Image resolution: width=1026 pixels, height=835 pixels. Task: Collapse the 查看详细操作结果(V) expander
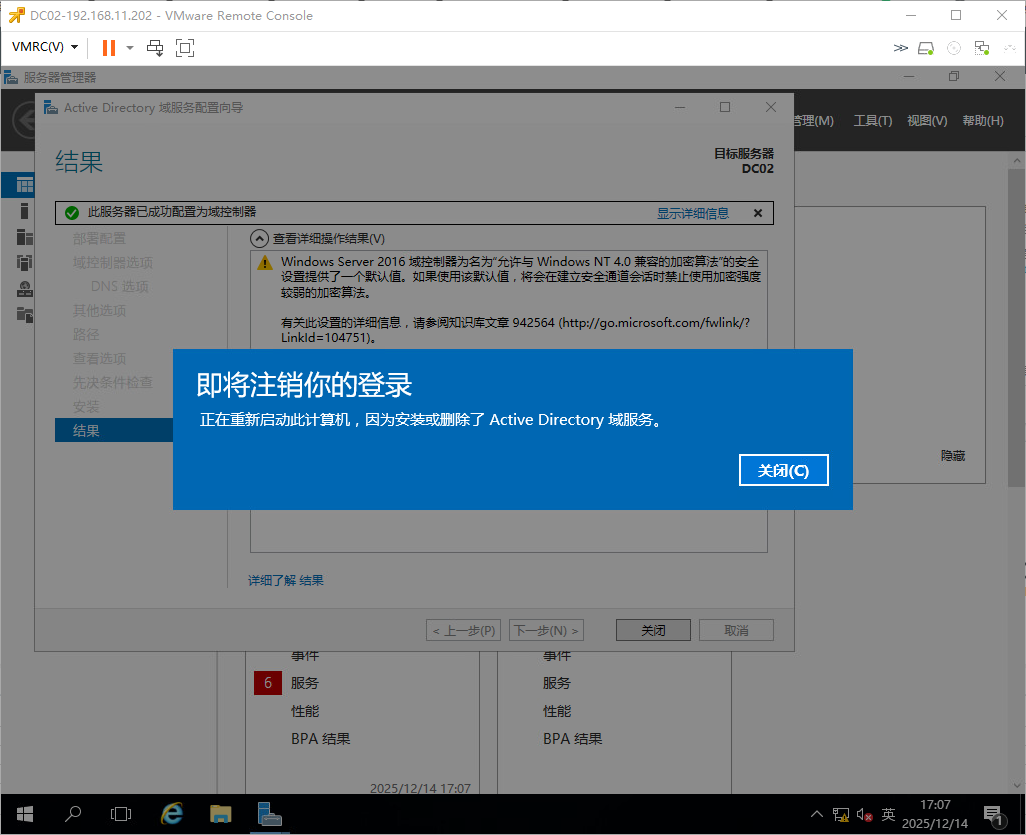pyautogui.click(x=259, y=239)
